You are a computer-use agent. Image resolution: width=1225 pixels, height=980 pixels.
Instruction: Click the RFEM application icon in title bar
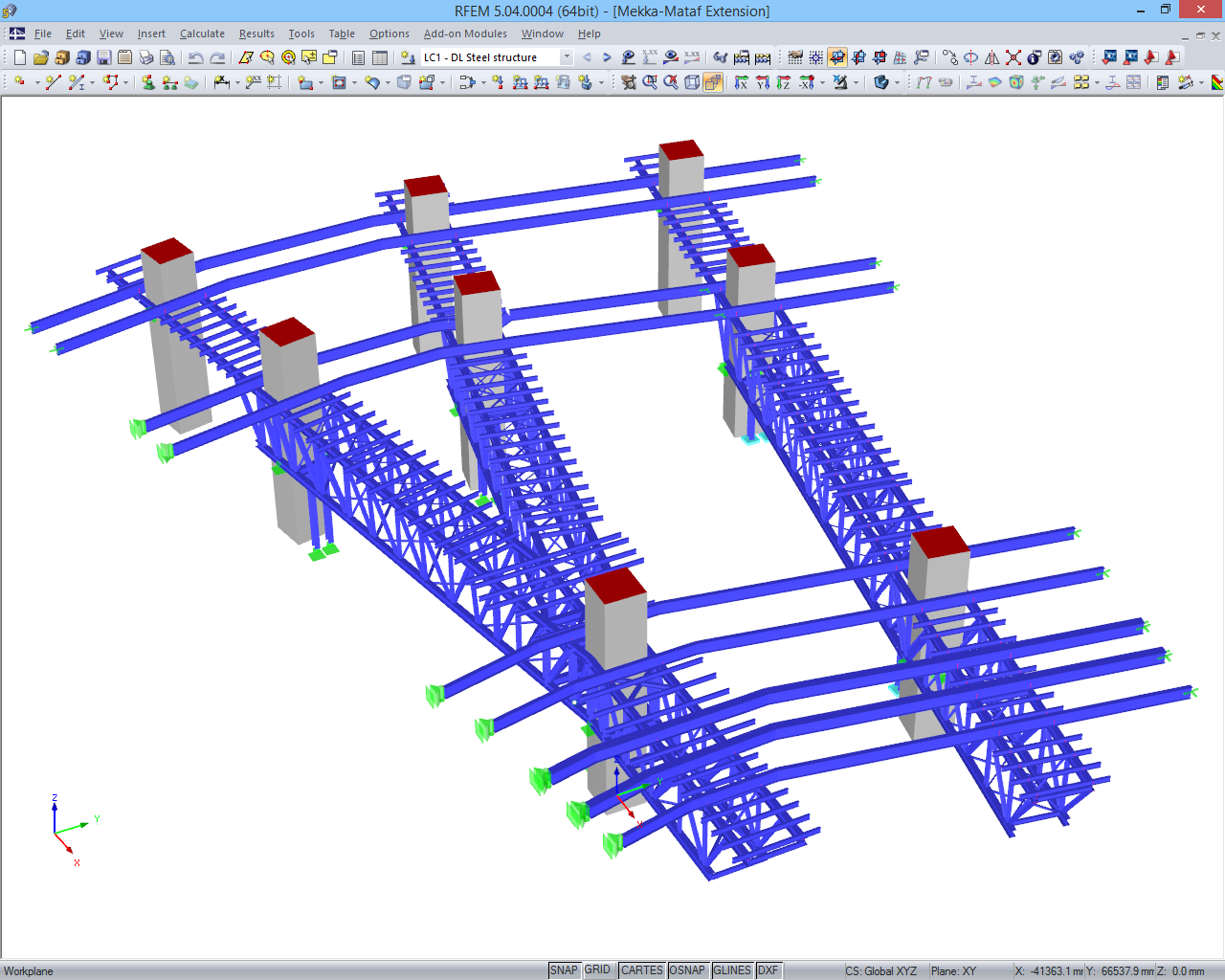pyautogui.click(x=10, y=11)
